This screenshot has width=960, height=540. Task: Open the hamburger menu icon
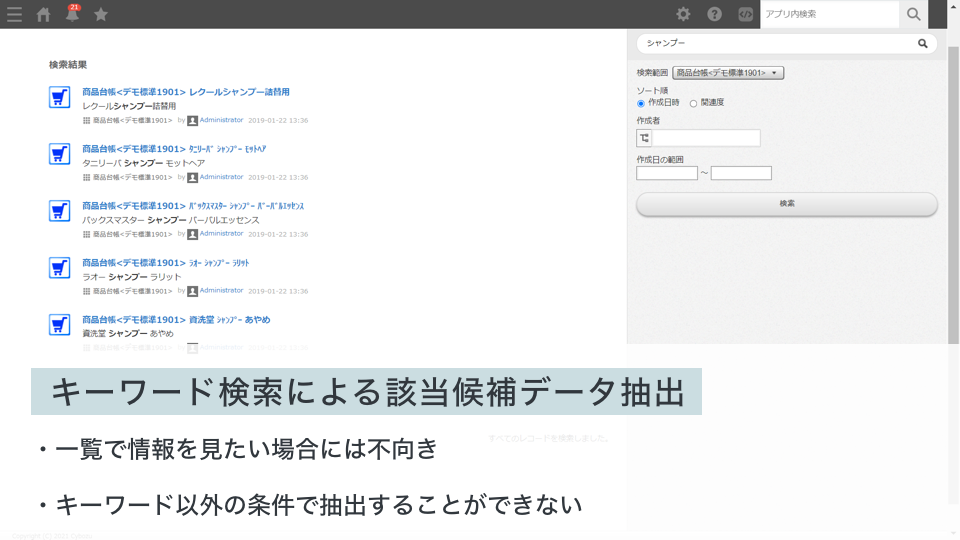pyautogui.click(x=14, y=14)
